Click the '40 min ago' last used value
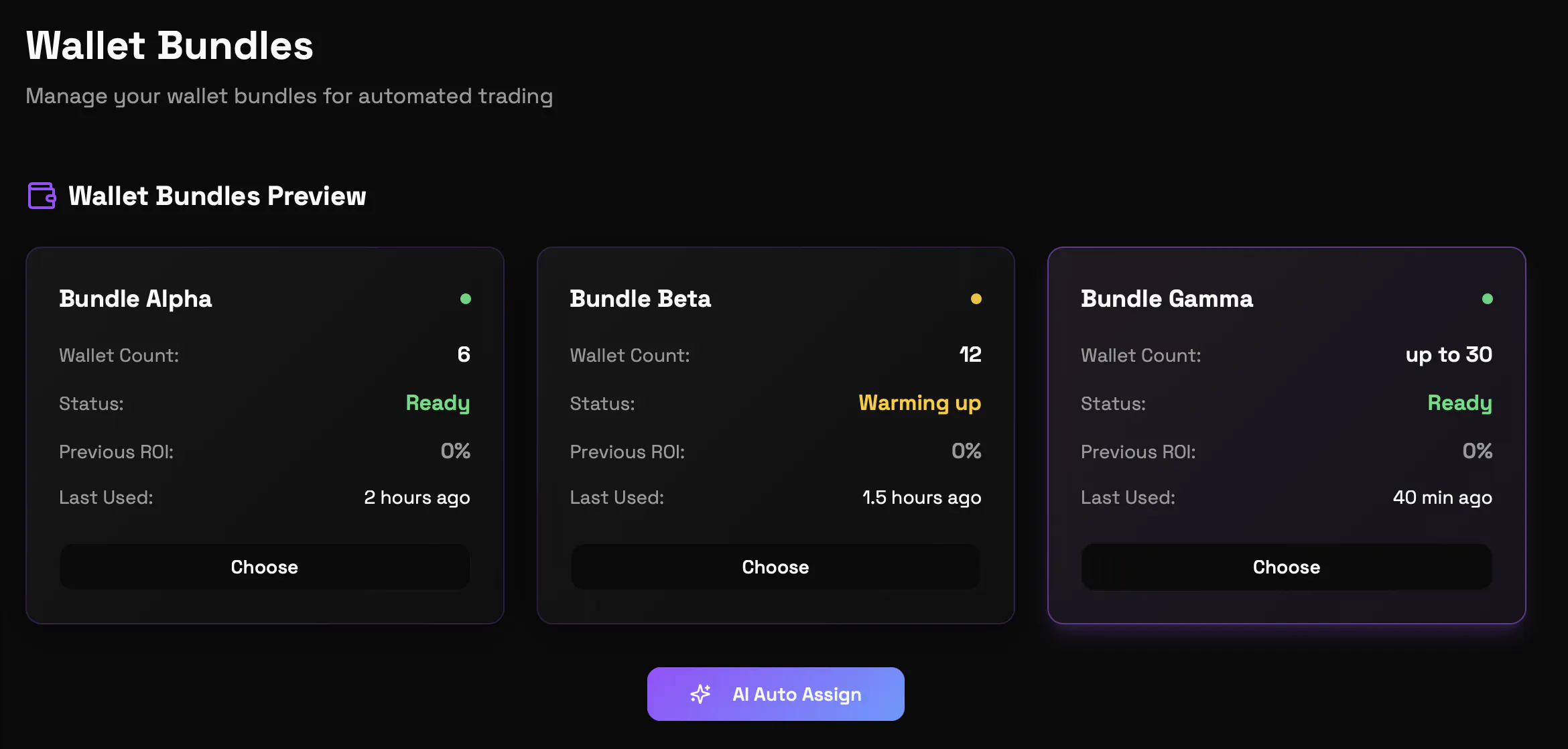 pyautogui.click(x=1443, y=498)
